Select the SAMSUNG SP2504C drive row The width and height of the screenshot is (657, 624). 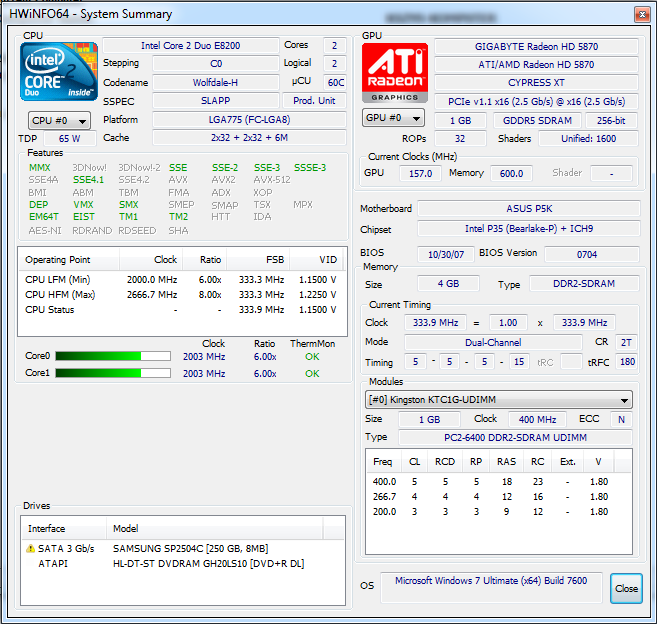coord(183,549)
